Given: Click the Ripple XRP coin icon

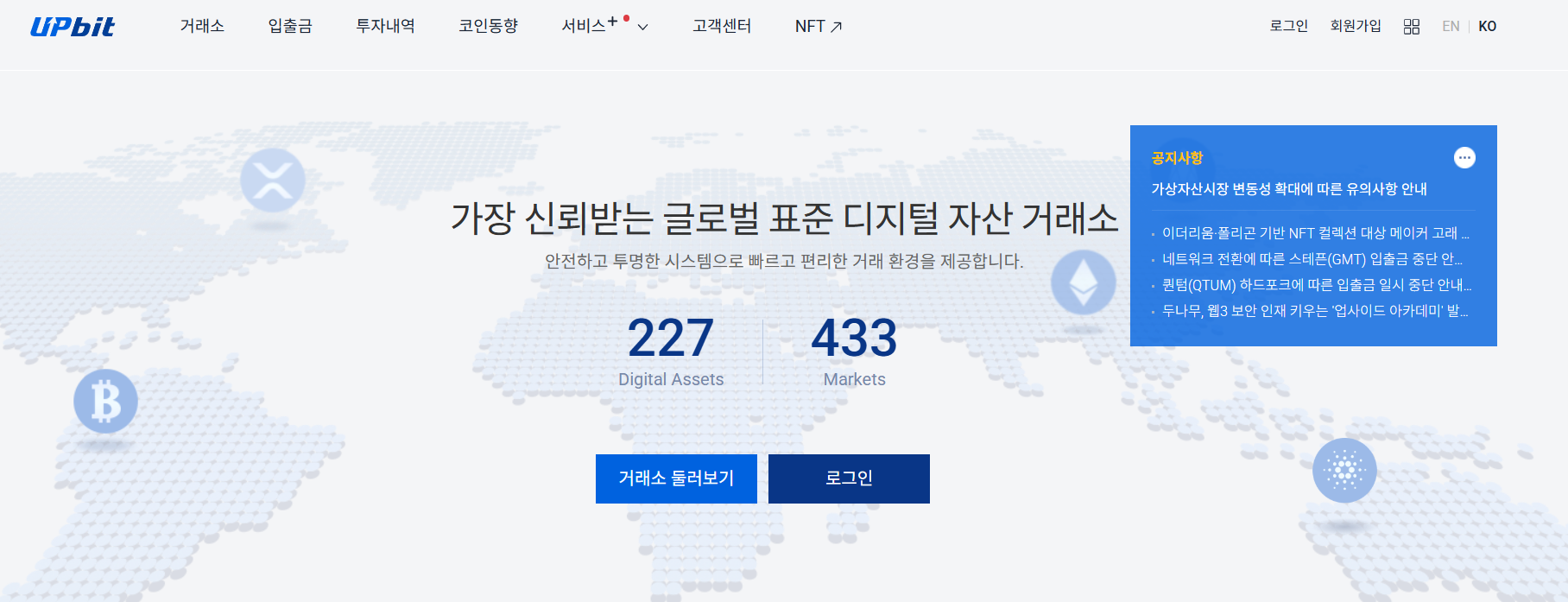Looking at the screenshot, I should (x=273, y=181).
